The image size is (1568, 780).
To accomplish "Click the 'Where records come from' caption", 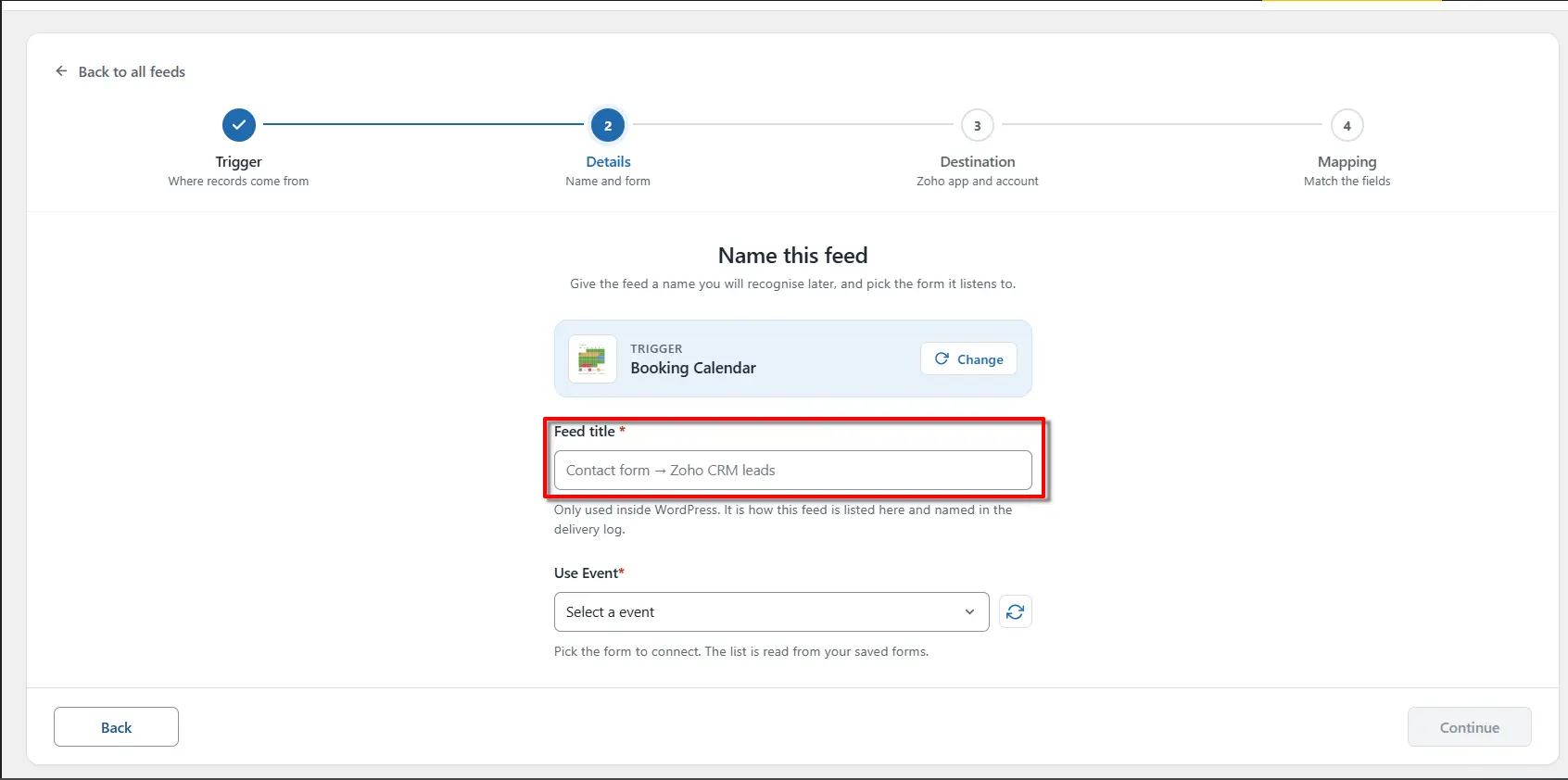I will pos(238,182).
